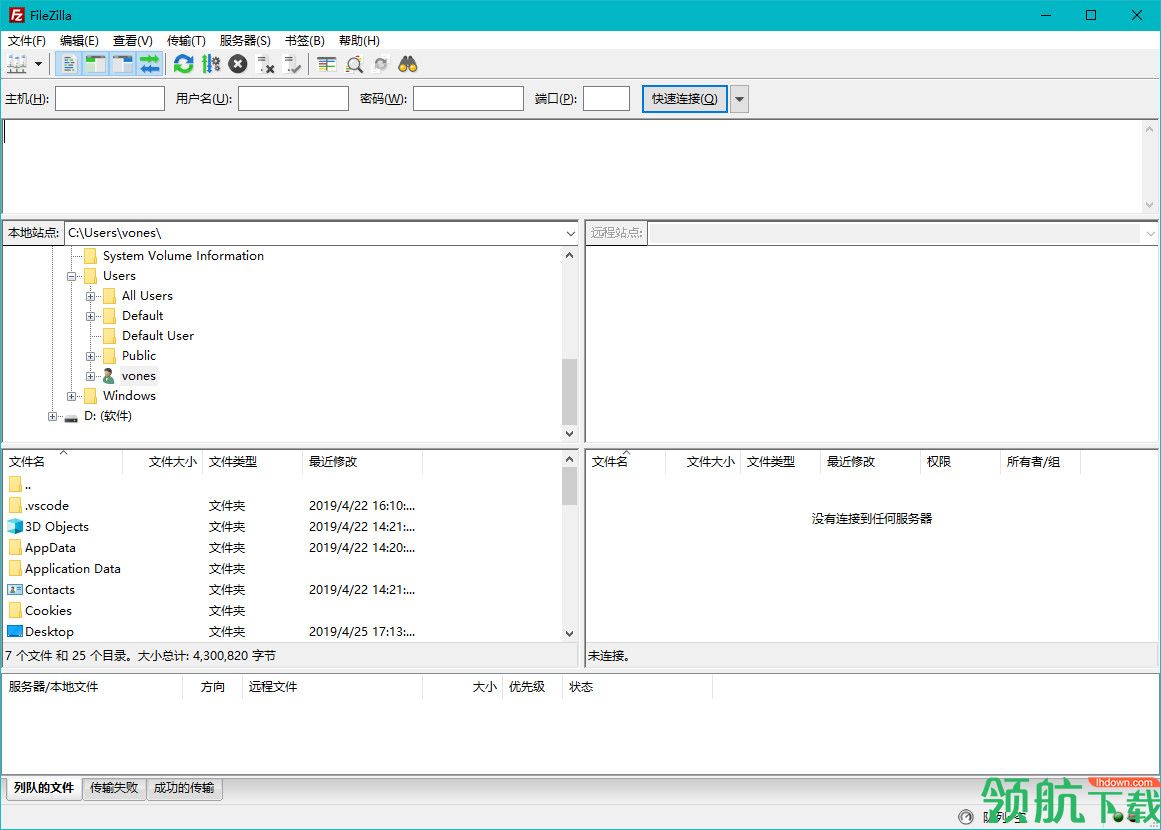Focus the 密码 password field
This screenshot has height=830, width=1161.
(468, 98)
